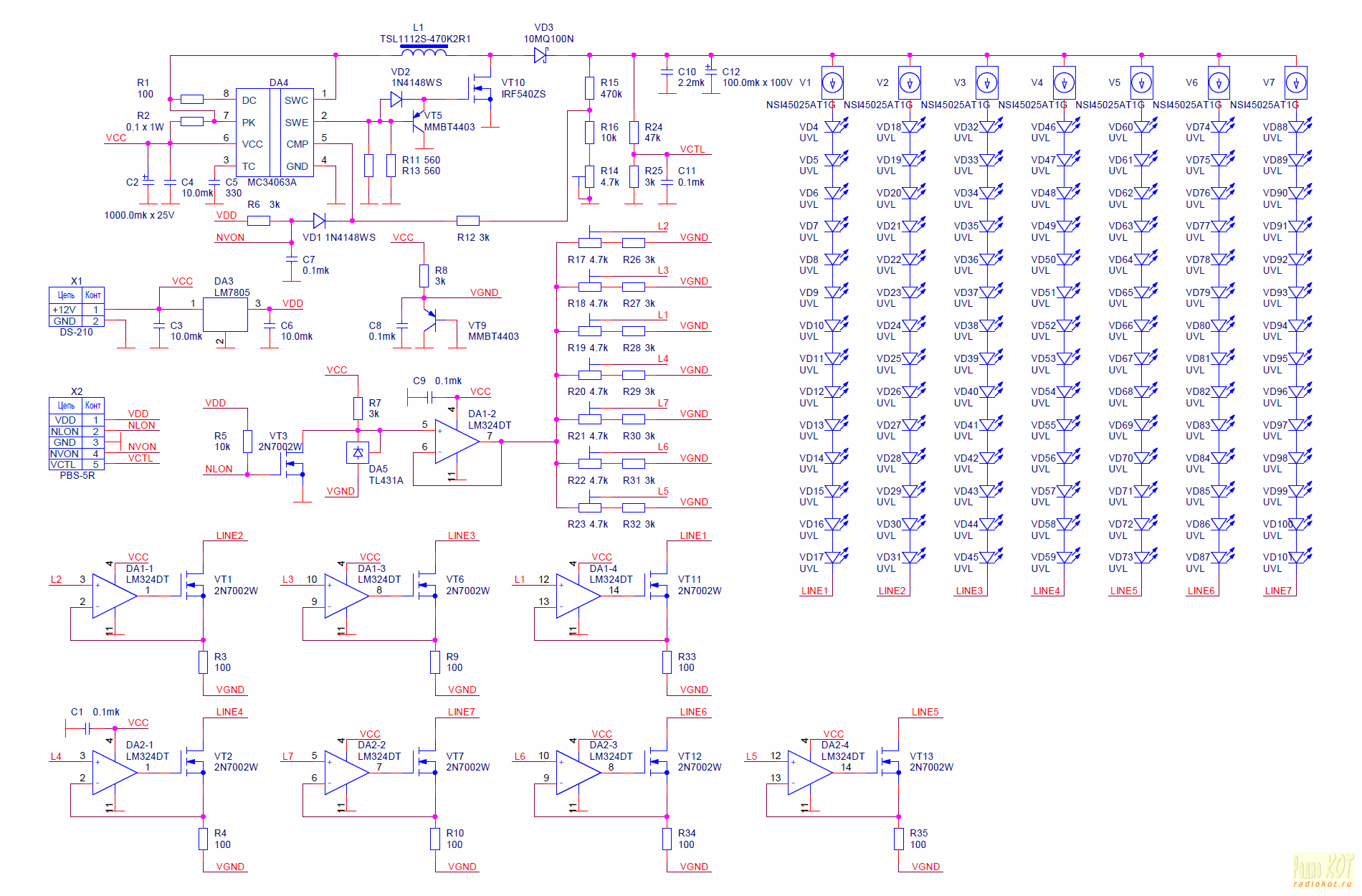Select the VT9 transistor symbol
Viewport: 1362px width, 896px height.
429,320
